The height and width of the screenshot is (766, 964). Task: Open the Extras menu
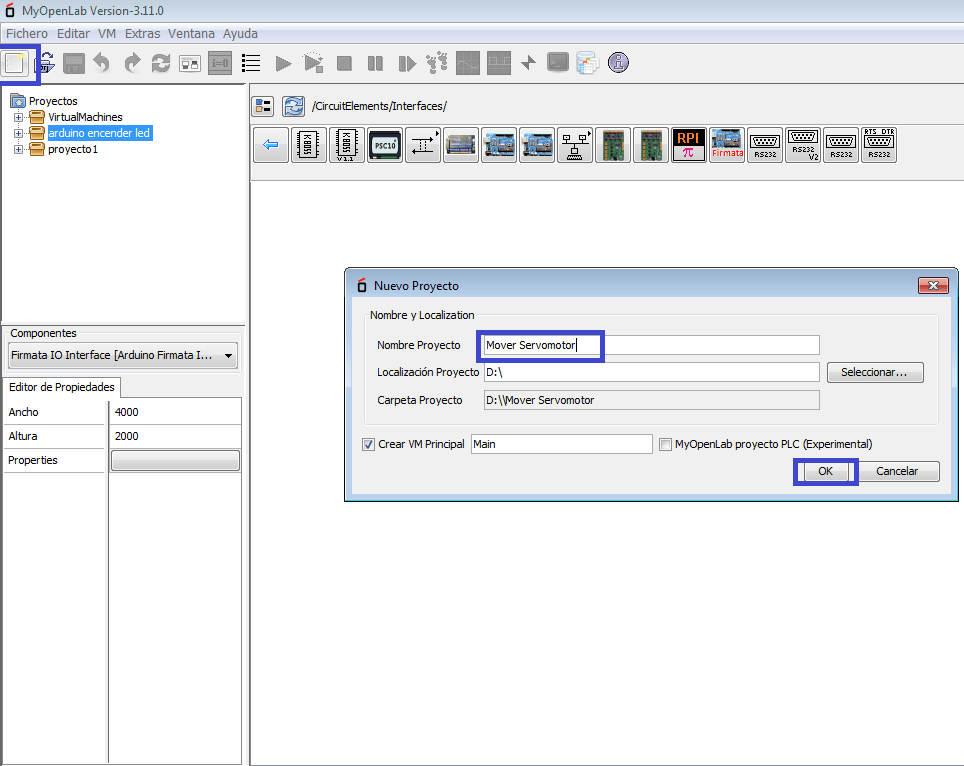[x=142, y=34]
